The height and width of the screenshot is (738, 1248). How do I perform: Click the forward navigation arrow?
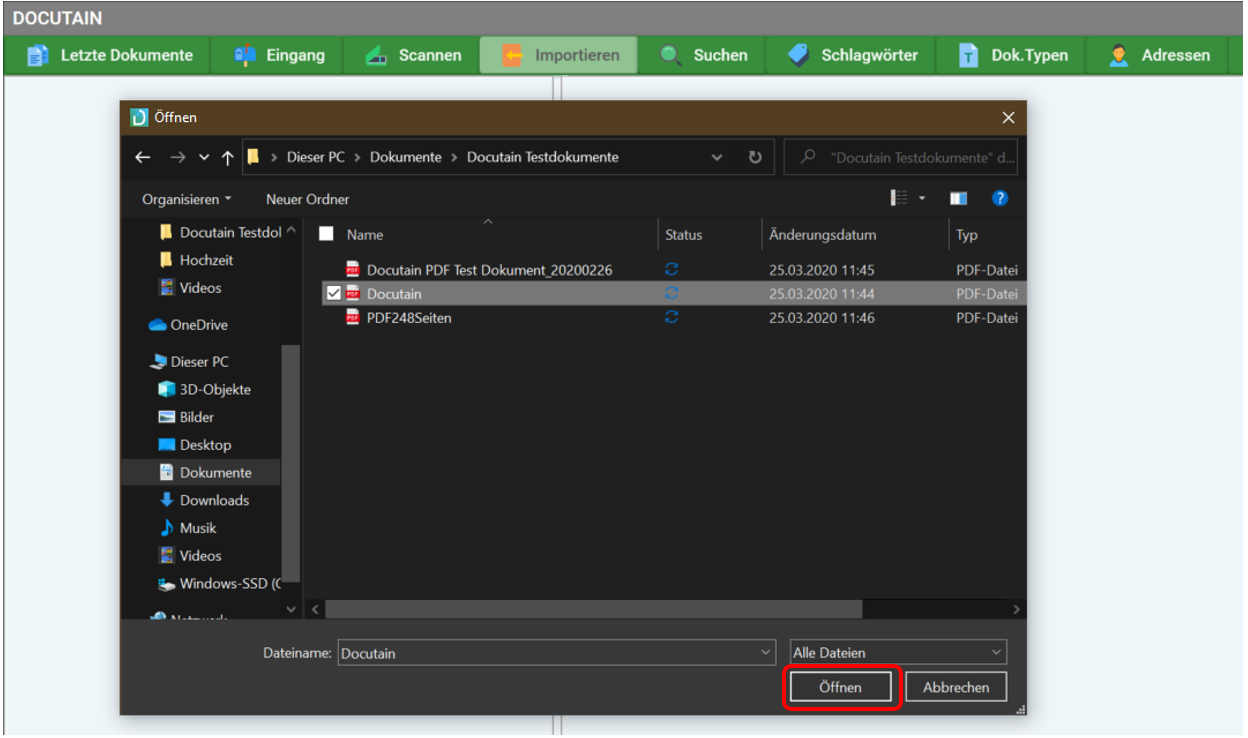176,157
